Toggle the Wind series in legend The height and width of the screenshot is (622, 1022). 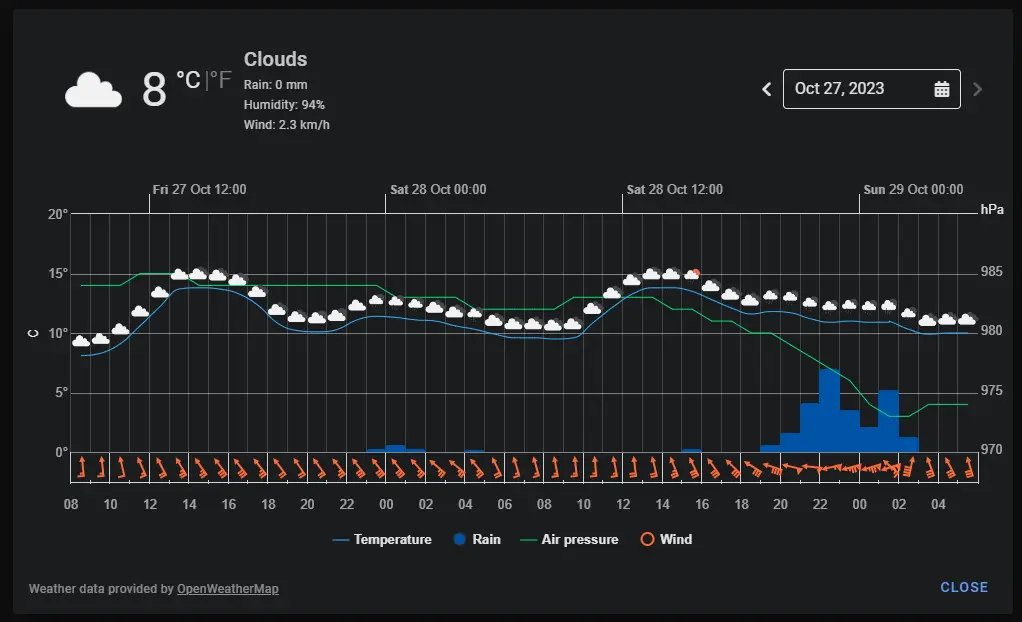666,539
